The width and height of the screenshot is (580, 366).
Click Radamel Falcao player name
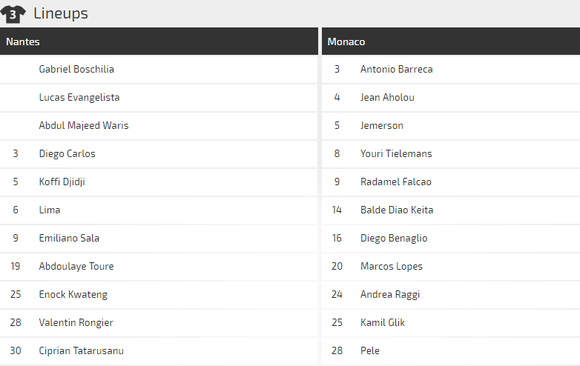coord(396,182)
